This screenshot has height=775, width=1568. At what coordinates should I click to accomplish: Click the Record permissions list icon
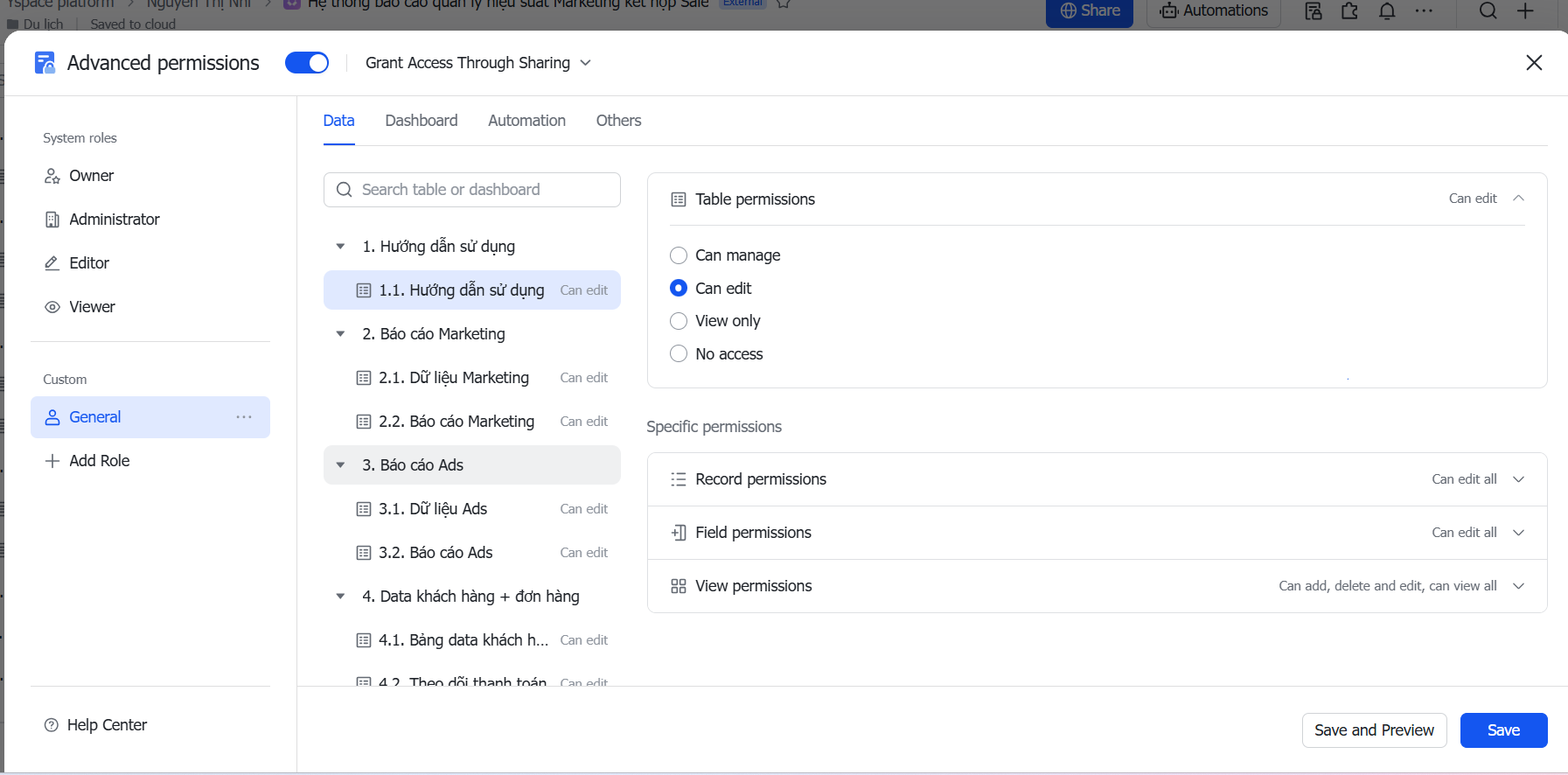point(679,479)
